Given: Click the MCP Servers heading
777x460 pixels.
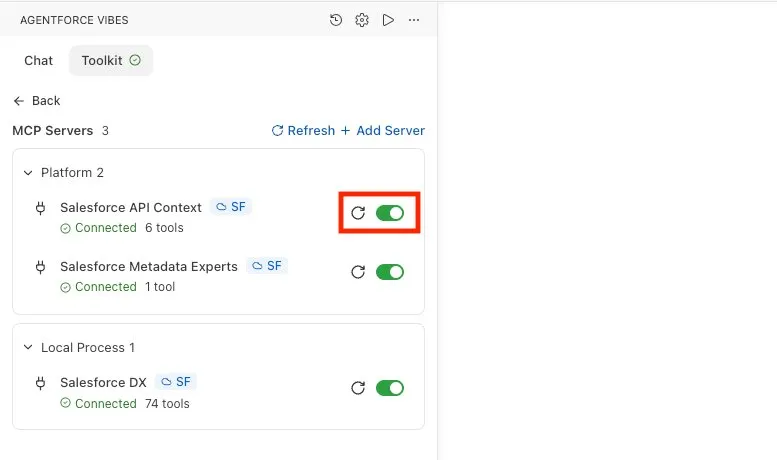Looking at the screenshot, I should [53, 131].
